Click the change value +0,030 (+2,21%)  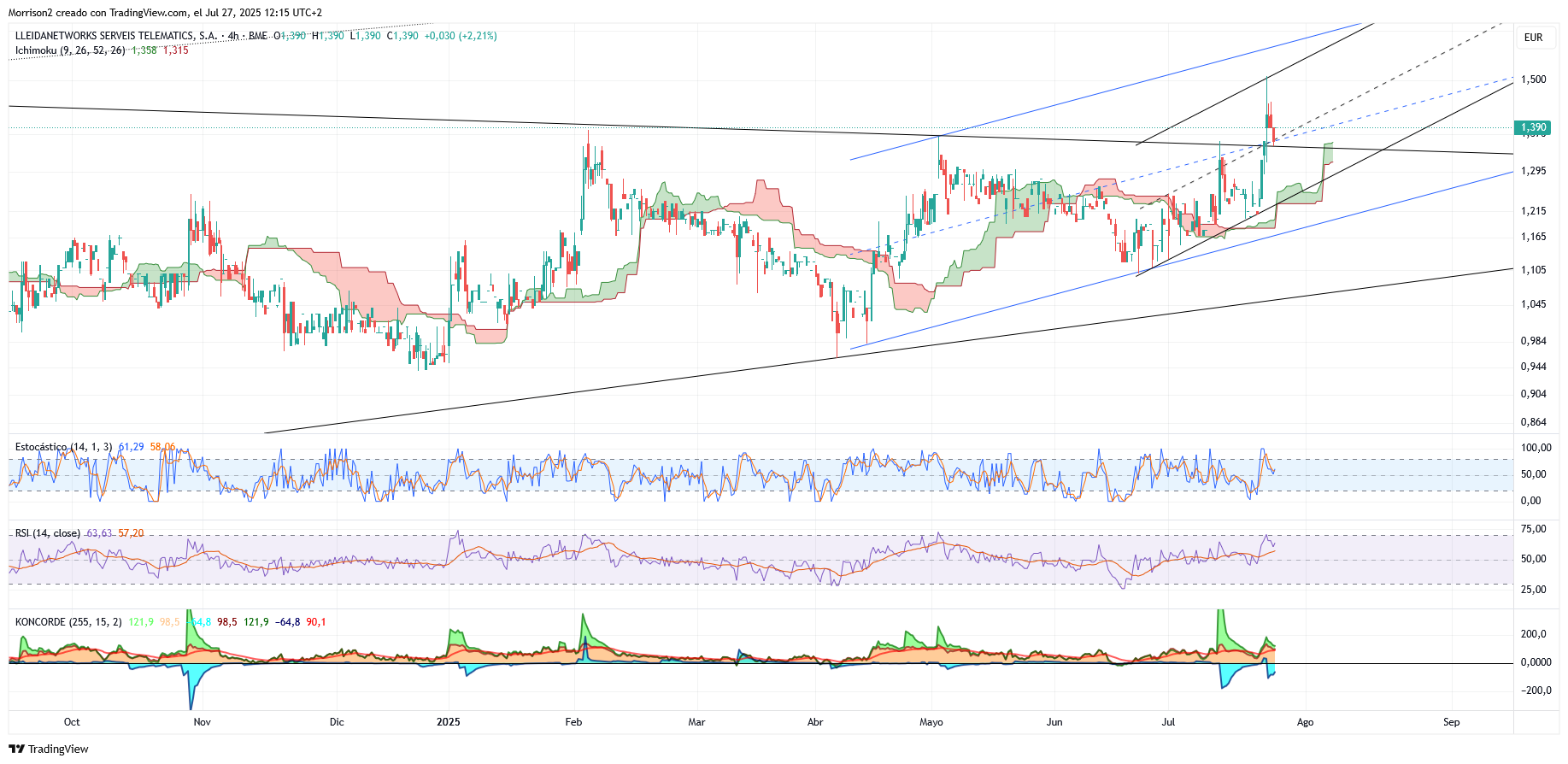(x=461, y=36)
